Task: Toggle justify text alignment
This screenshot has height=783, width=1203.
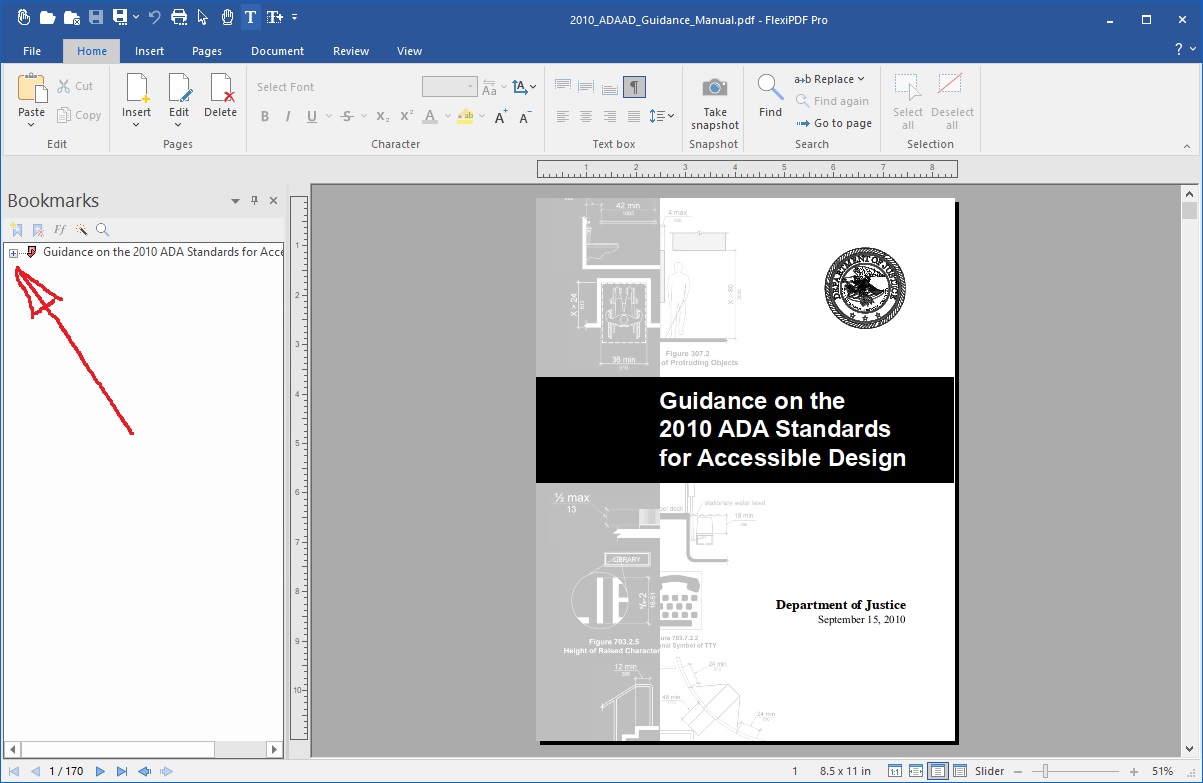Action: [634, 116]
